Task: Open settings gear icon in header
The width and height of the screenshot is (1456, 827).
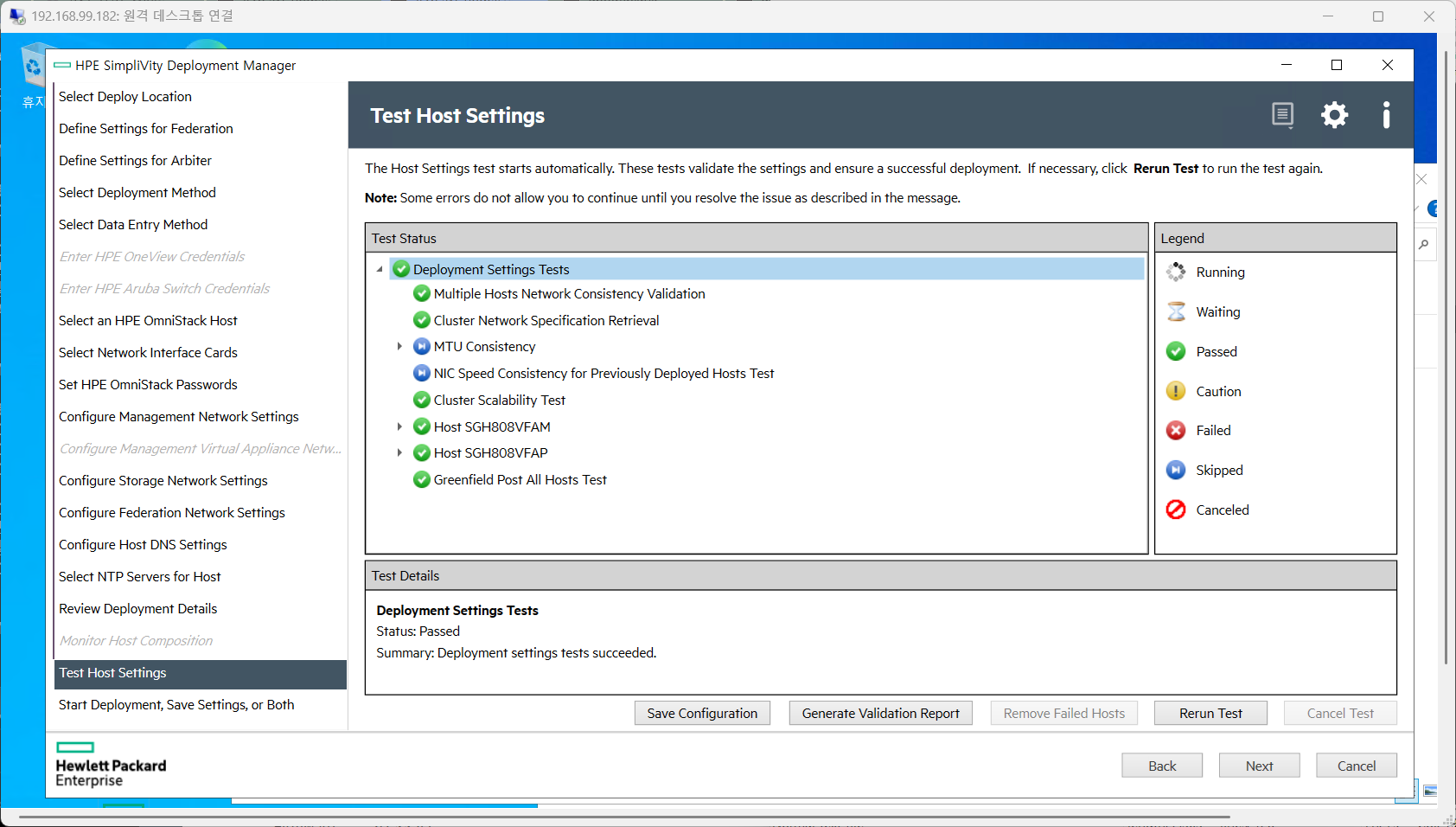Action: point(1334,115)
